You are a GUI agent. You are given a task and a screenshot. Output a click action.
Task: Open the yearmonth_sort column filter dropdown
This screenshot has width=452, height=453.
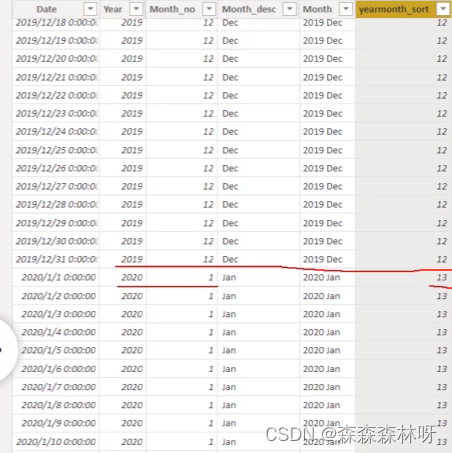tap(443, 9)
